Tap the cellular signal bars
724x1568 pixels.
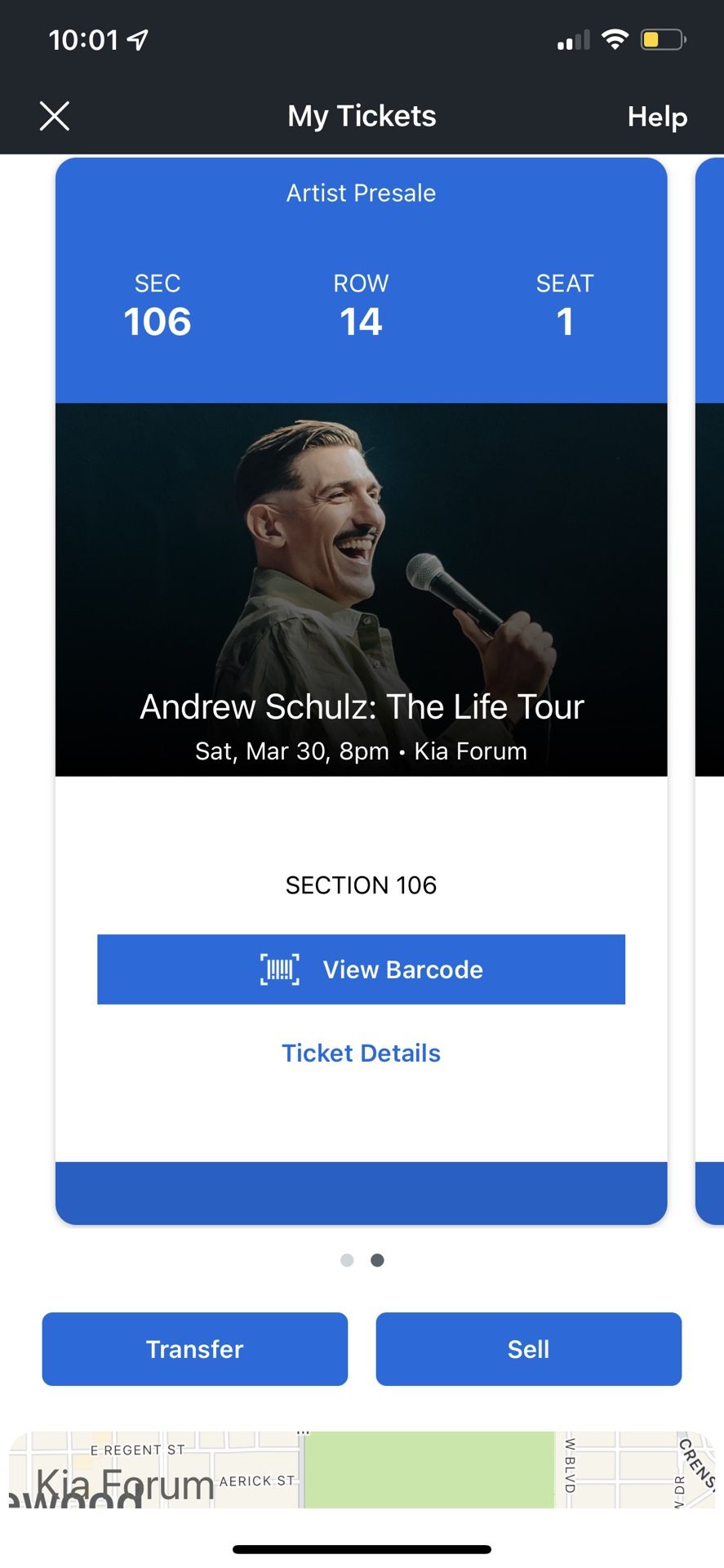click(573, 40)
